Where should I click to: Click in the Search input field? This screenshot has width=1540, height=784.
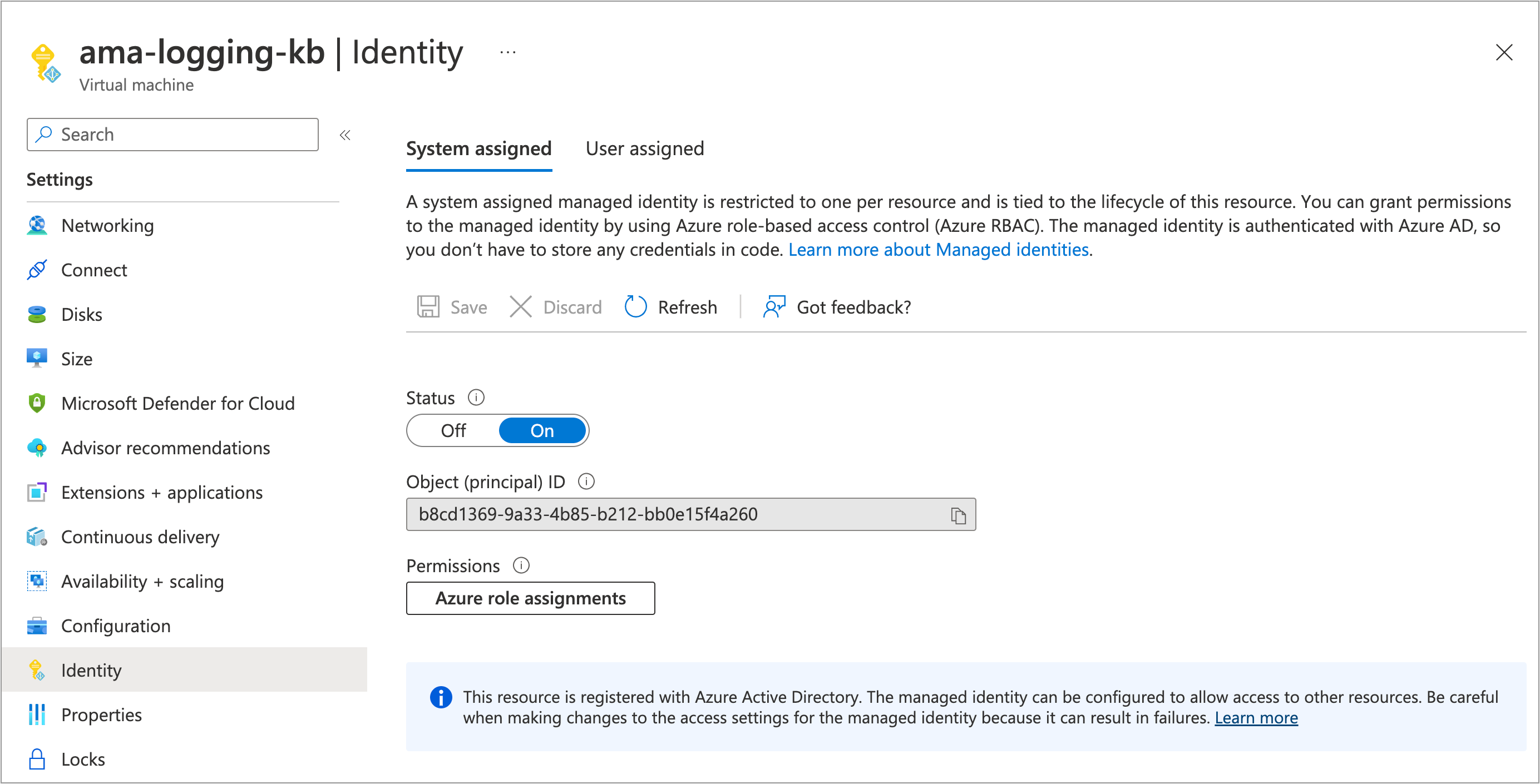[173, 135]
